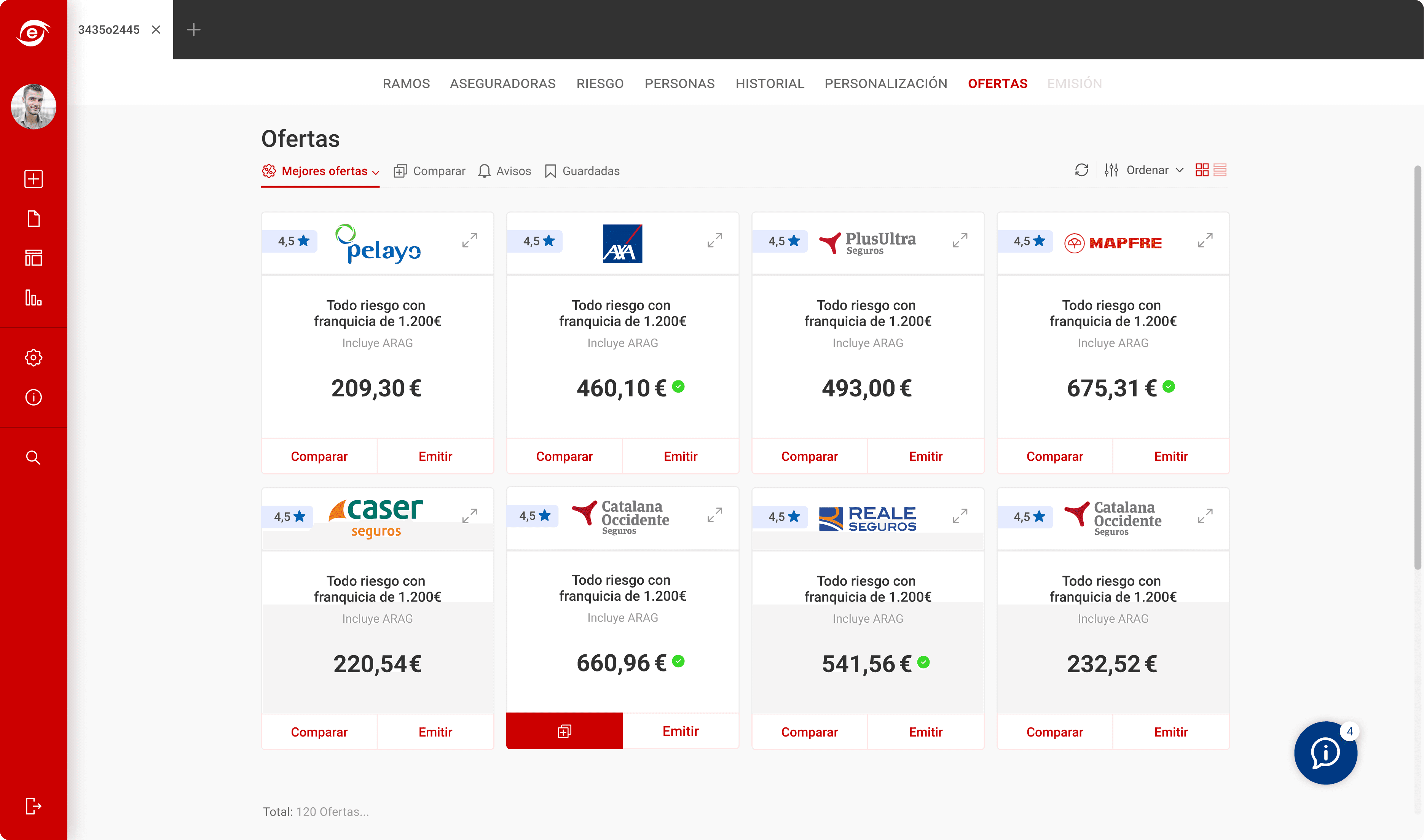Click the refresh offers icon
Screen dimensions: 1424x840
tap(1081, 170)
